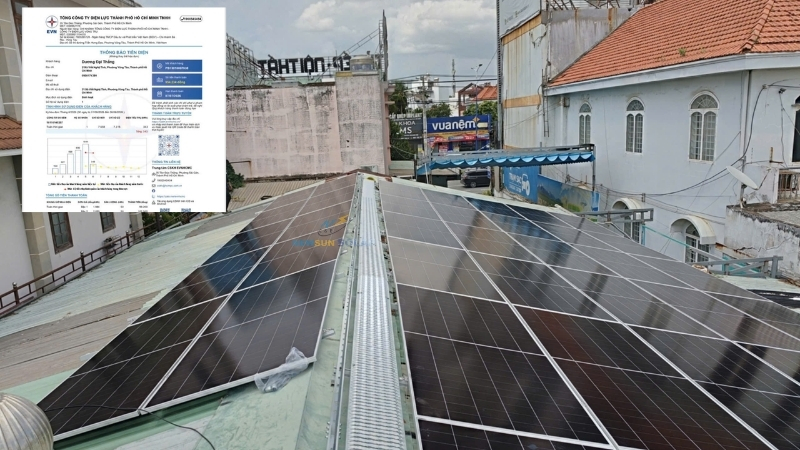
Task: Click the location pin icon beside address
Action: tap(154, 173)
